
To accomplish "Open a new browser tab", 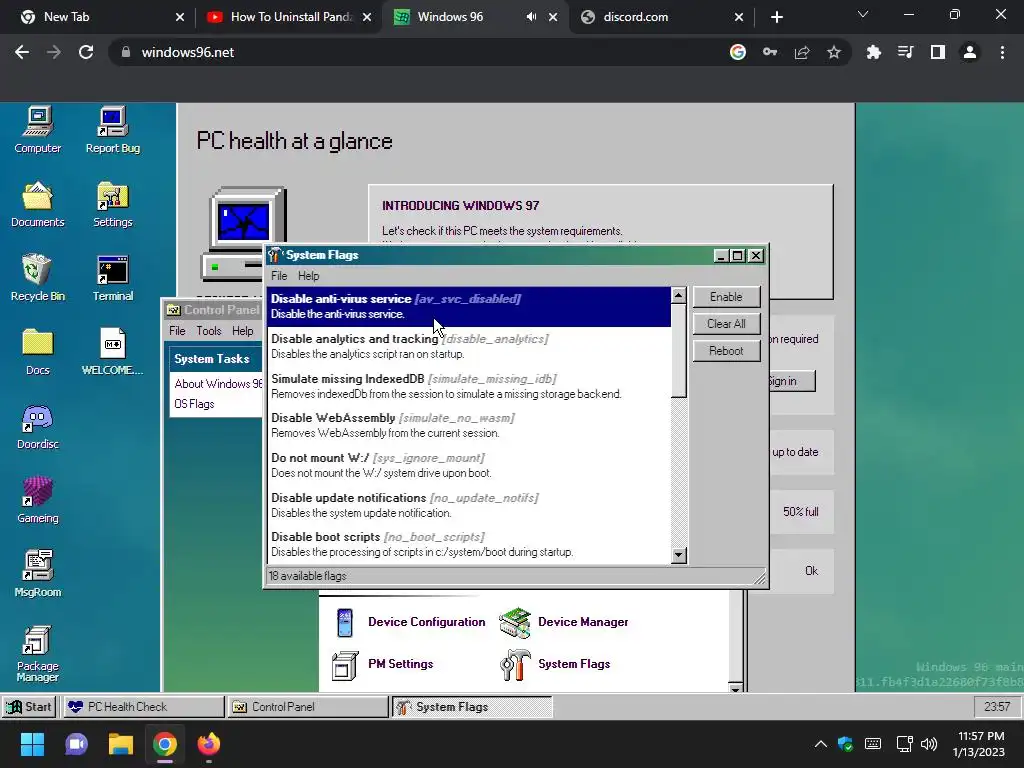I will 776,17.
